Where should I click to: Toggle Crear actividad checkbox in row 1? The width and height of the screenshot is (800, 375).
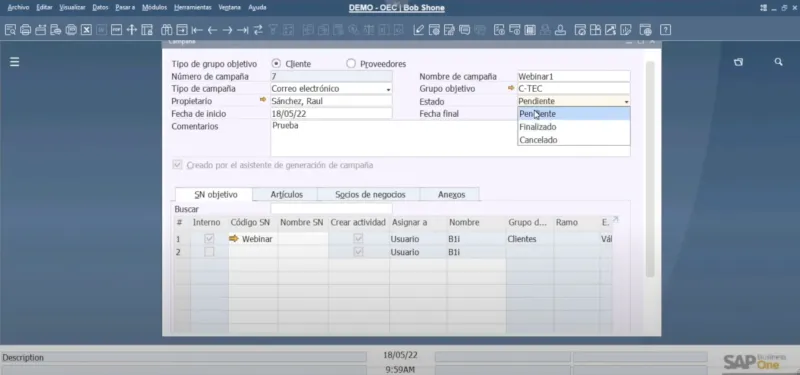coord(359,239)
